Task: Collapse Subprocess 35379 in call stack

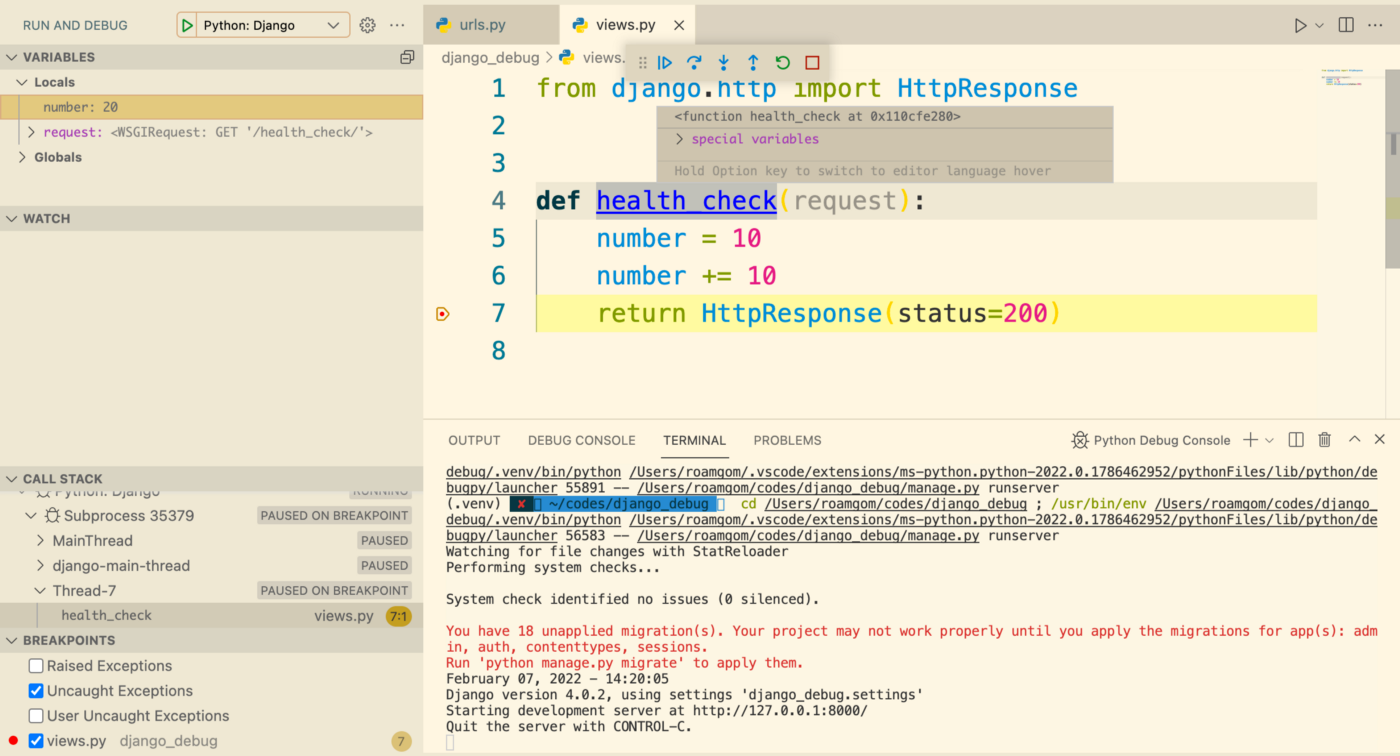Action: 31,516
